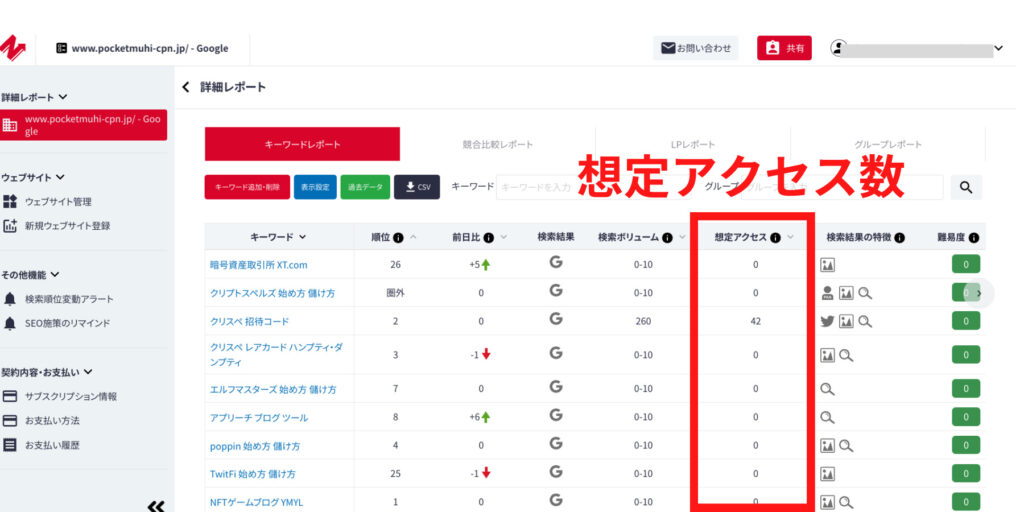The image size is (1024, 512).
Task: Click Twitter icon in クリスペ 招待コード row
Action: pyautogui.click(x=827, y=321)
